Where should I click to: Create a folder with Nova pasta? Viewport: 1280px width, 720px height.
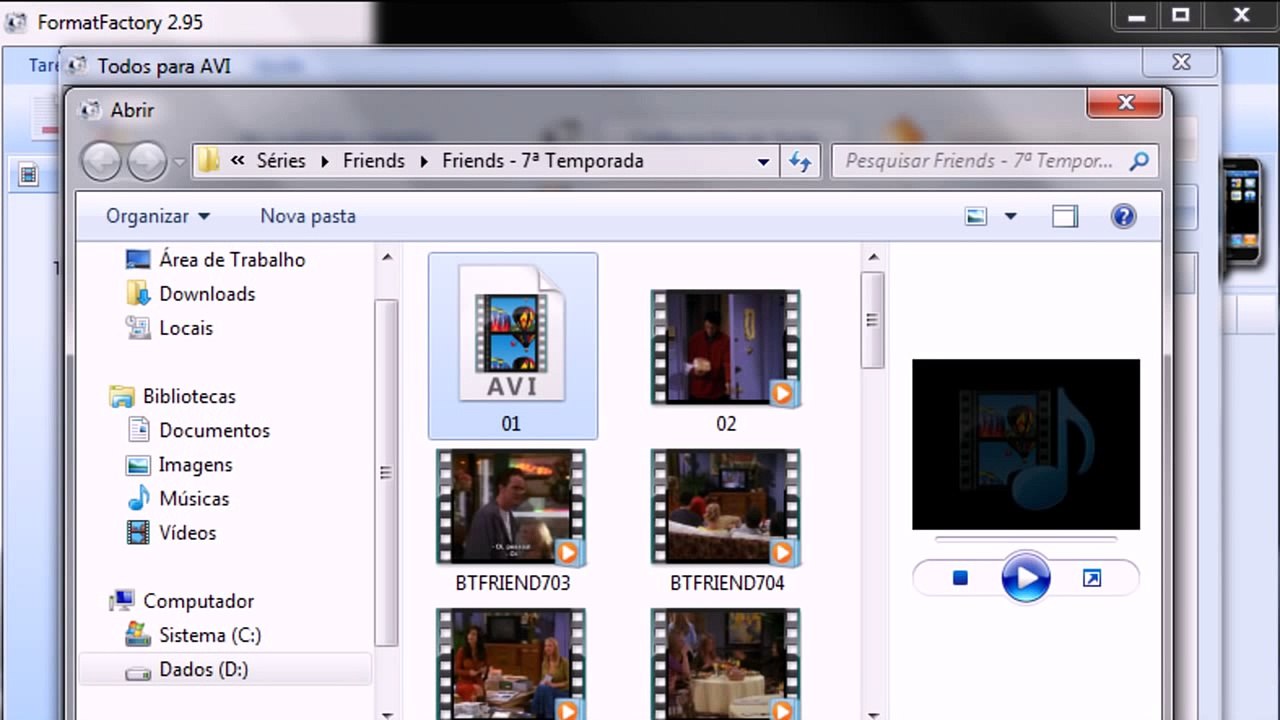pos(308,216)
